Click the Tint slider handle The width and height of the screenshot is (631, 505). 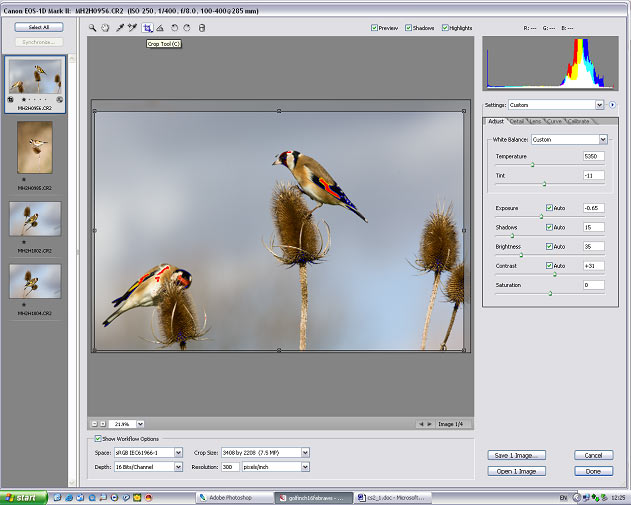click(x=544, y=184)
